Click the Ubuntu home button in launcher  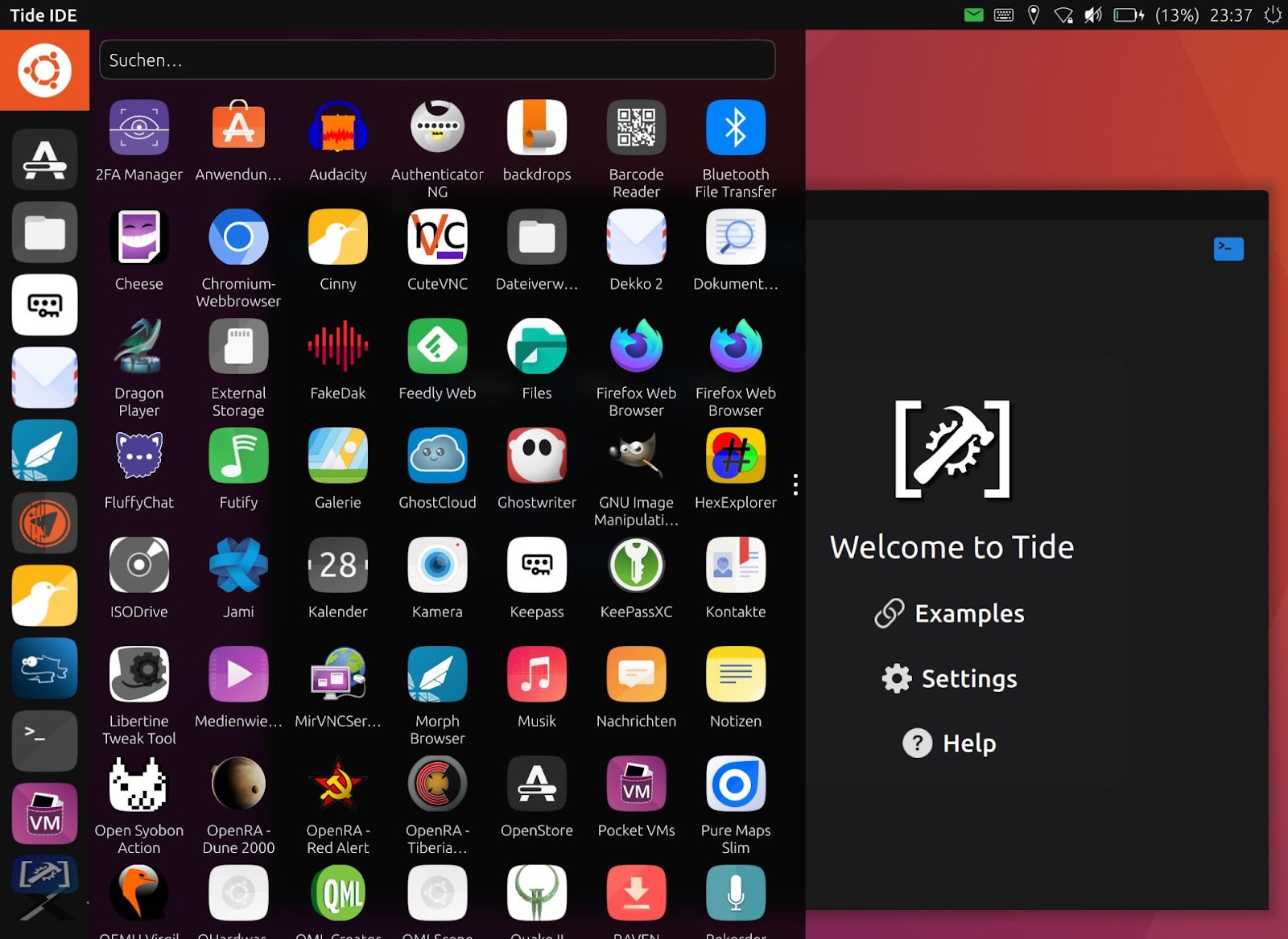[x=44, y=71]
